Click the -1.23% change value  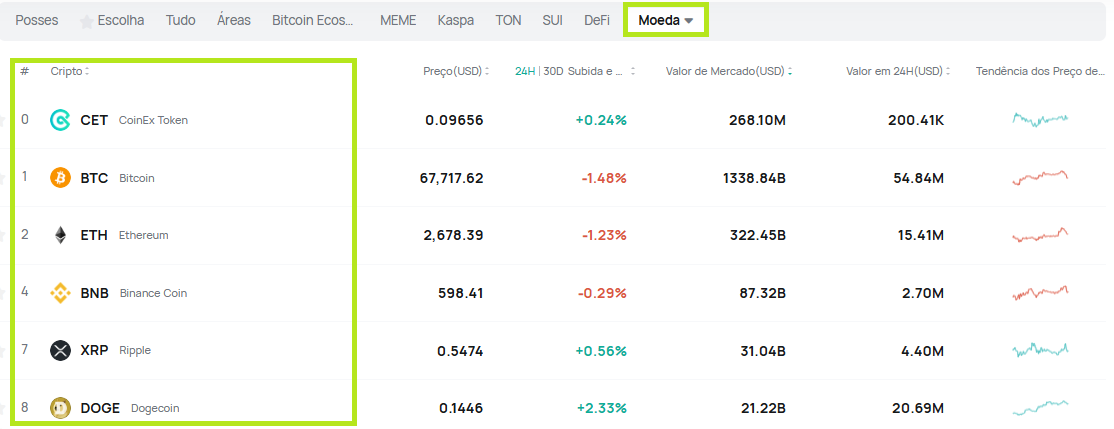[x=604, y=235]
